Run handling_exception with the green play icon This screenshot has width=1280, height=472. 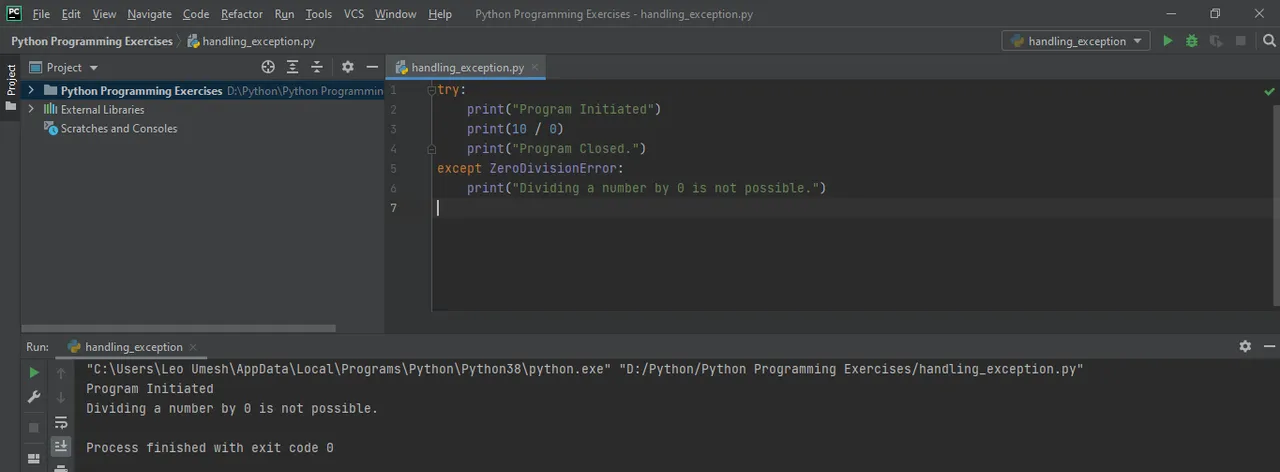click(x=1167, y=41)
